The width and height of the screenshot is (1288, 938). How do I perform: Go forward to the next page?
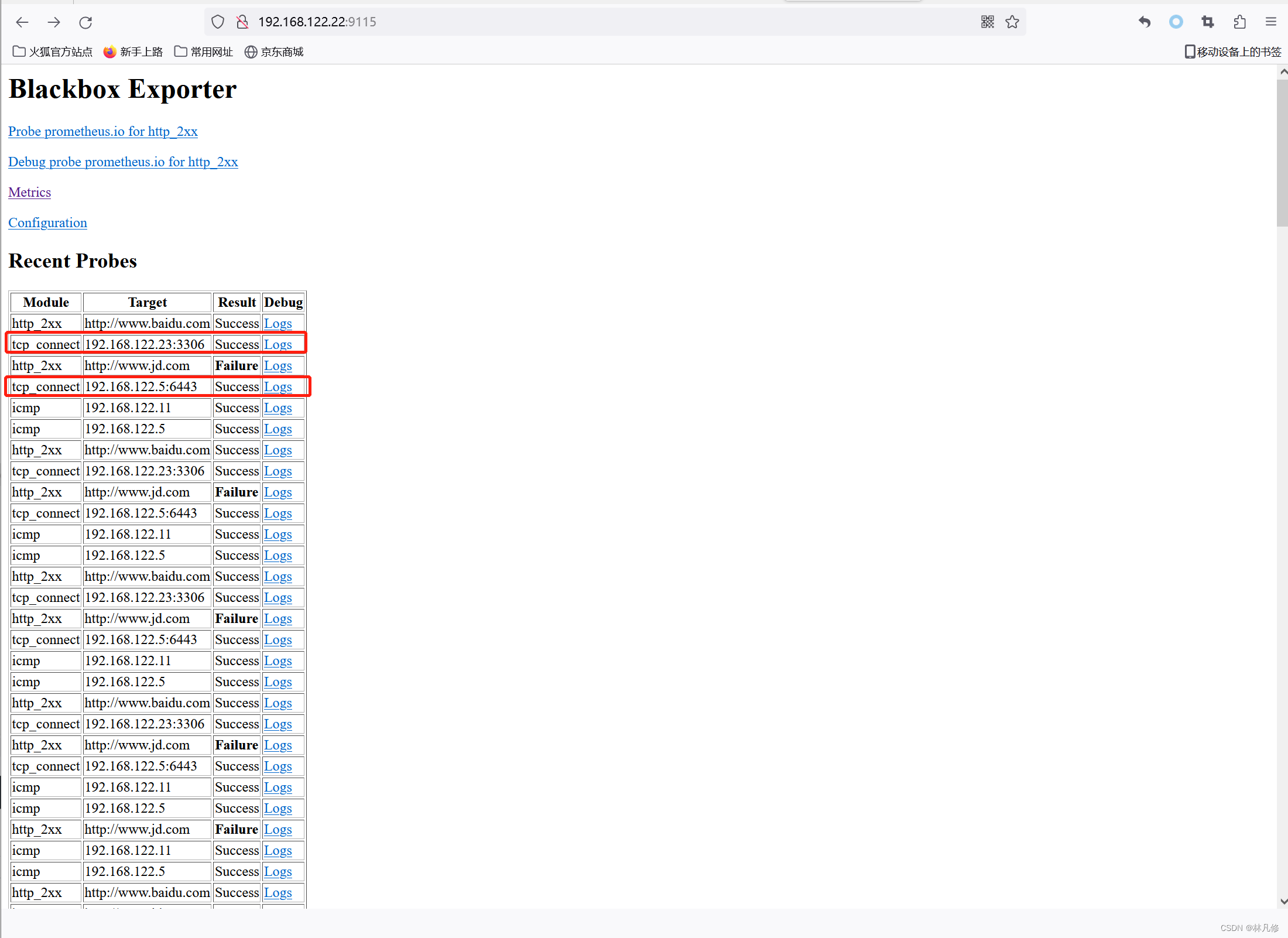point(54,22)
